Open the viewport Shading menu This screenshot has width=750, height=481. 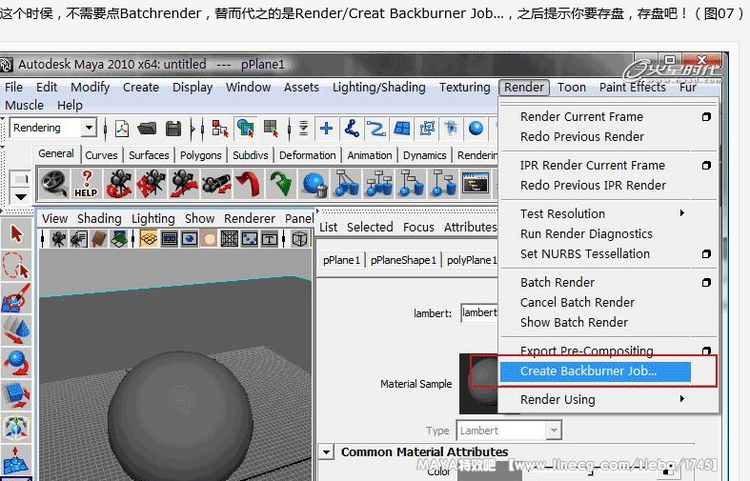99,219
